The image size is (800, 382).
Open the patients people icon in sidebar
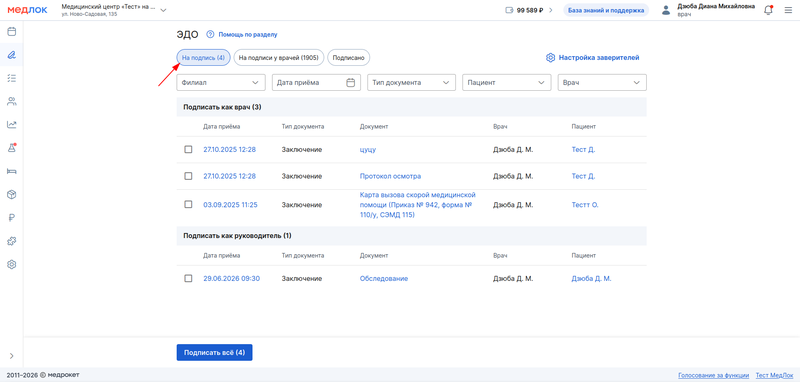11,101
